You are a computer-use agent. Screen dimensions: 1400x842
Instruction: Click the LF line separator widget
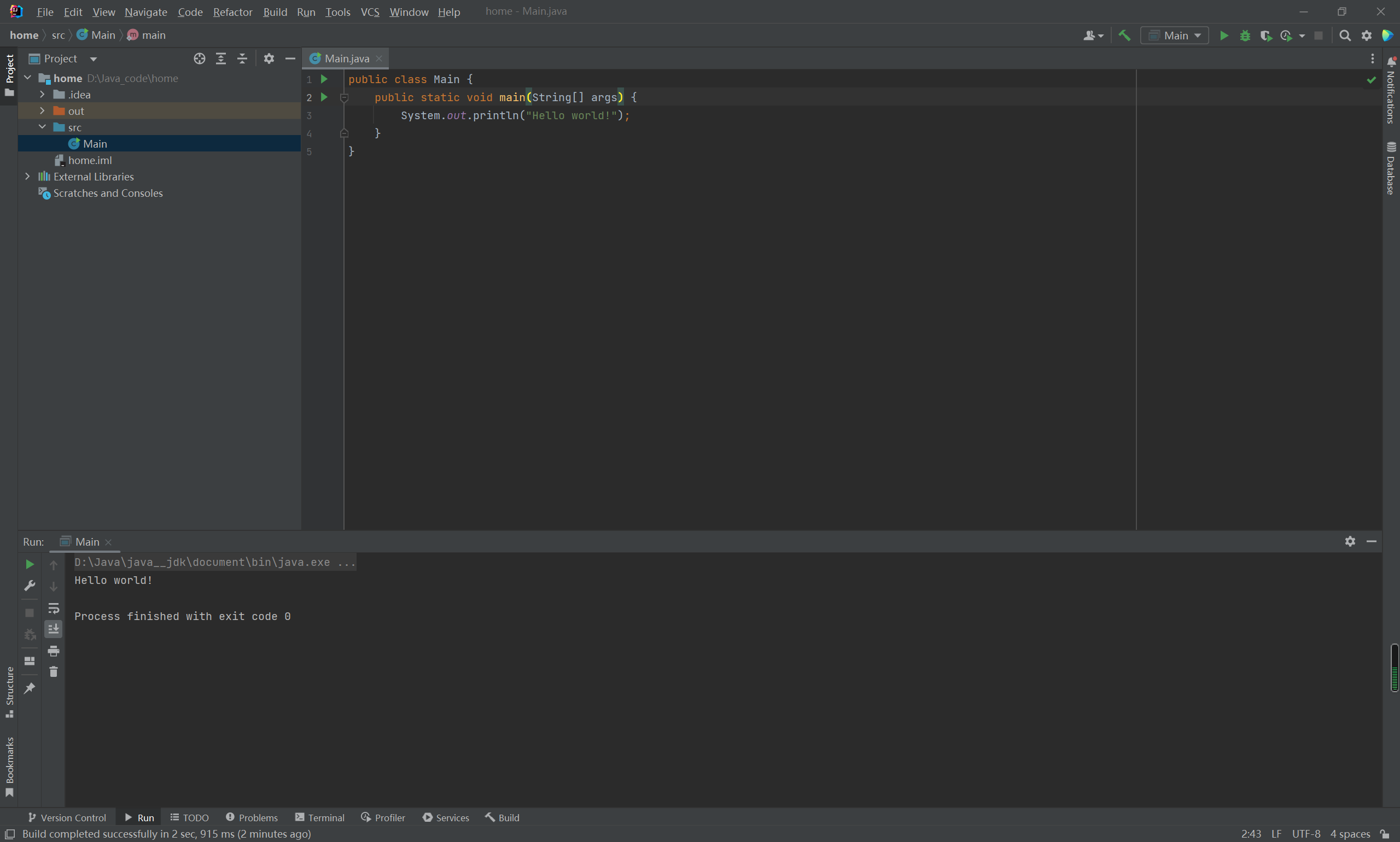pyautogui.click(x=1276, y=833)
